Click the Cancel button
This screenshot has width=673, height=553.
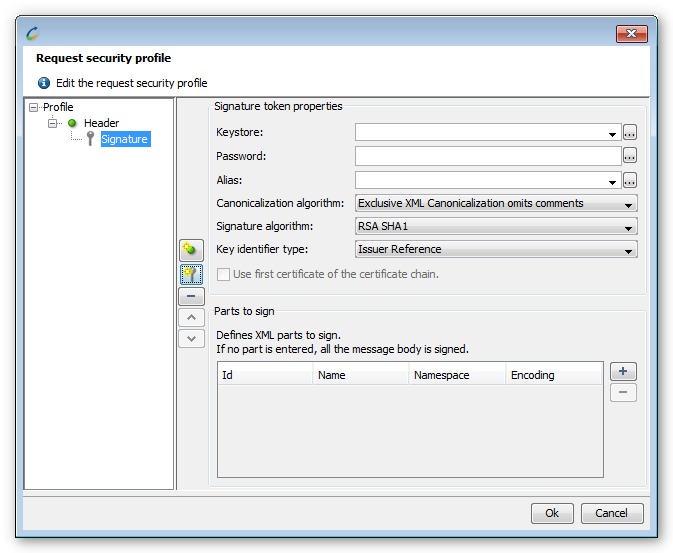tap(612, 513)
